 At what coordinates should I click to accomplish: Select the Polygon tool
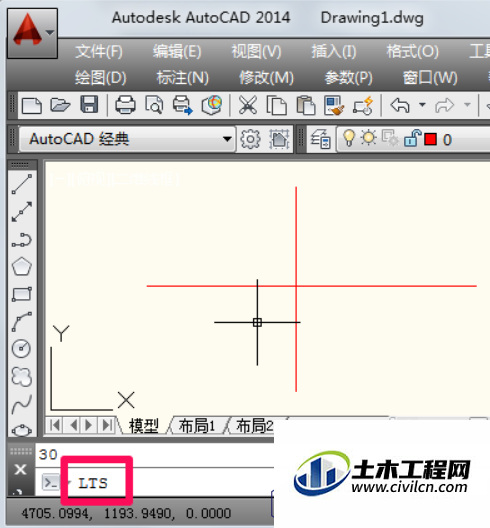(x=22, y=267)
